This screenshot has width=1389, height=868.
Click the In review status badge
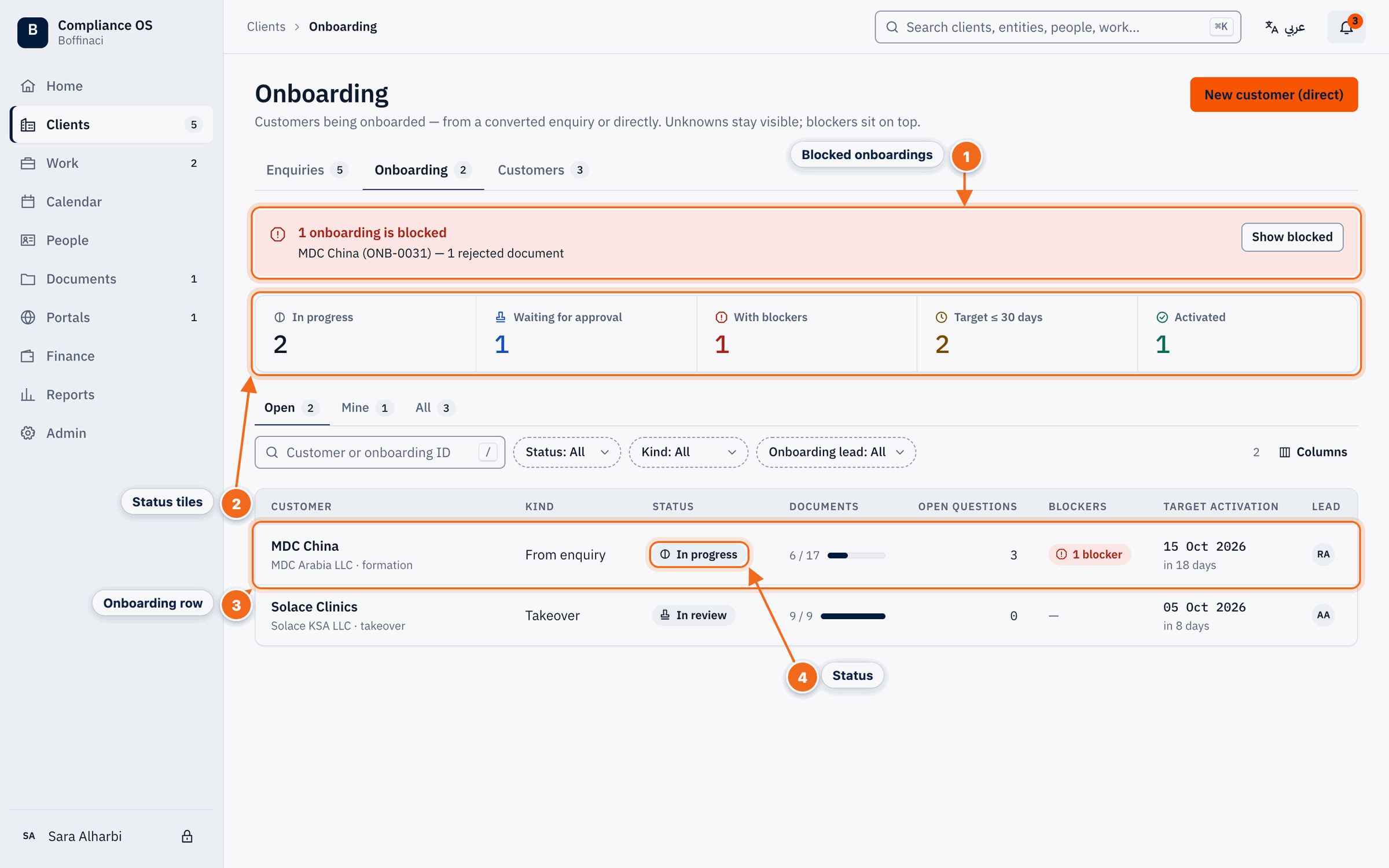pos(693,615)
